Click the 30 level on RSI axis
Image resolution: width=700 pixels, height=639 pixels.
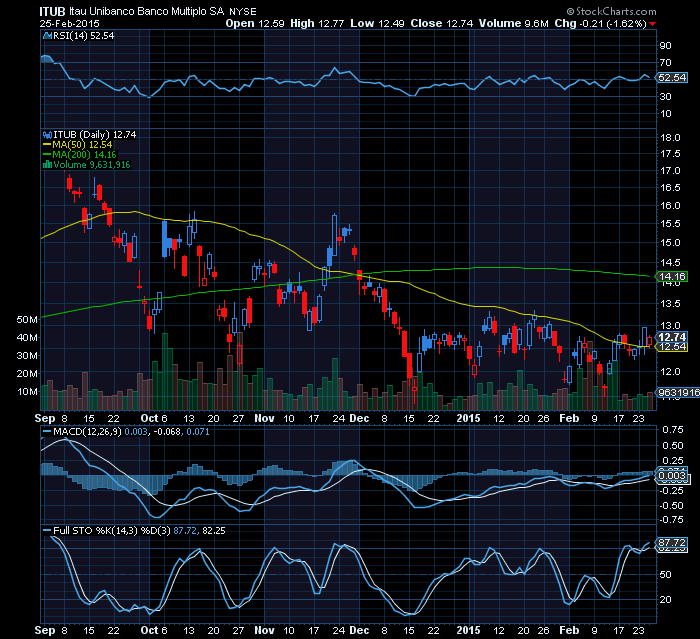(x=665, y=96)
